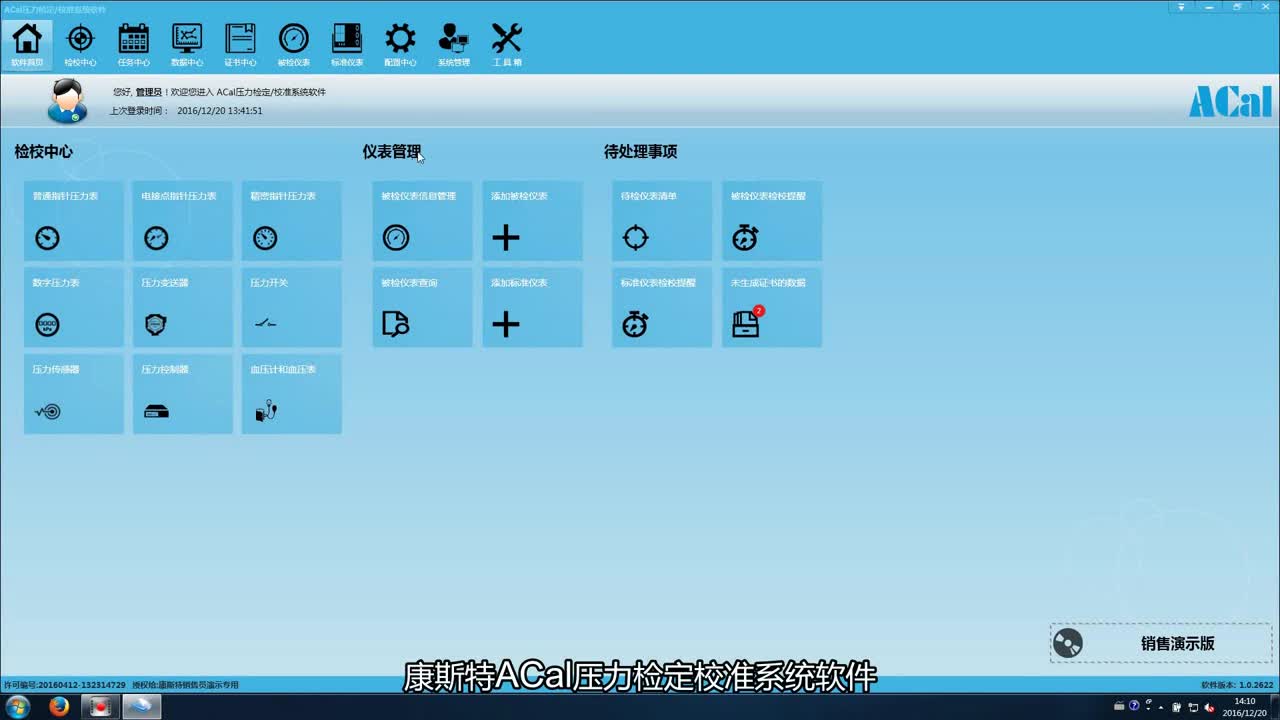Switch to the 软件首页 home tab

[27, 42]
